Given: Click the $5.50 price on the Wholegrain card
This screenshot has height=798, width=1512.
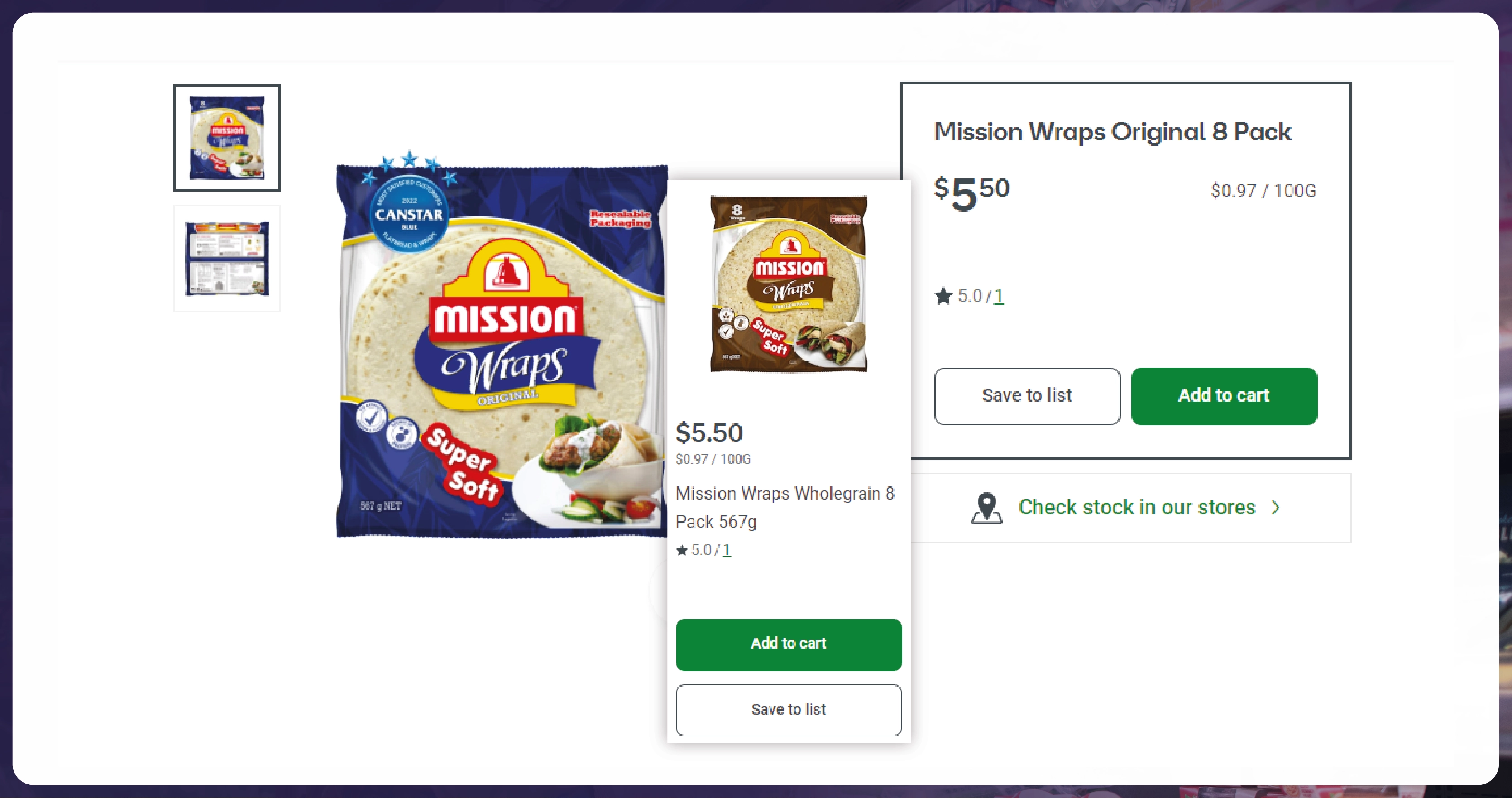Looking at the screenshot, I should tap(709, 433).
